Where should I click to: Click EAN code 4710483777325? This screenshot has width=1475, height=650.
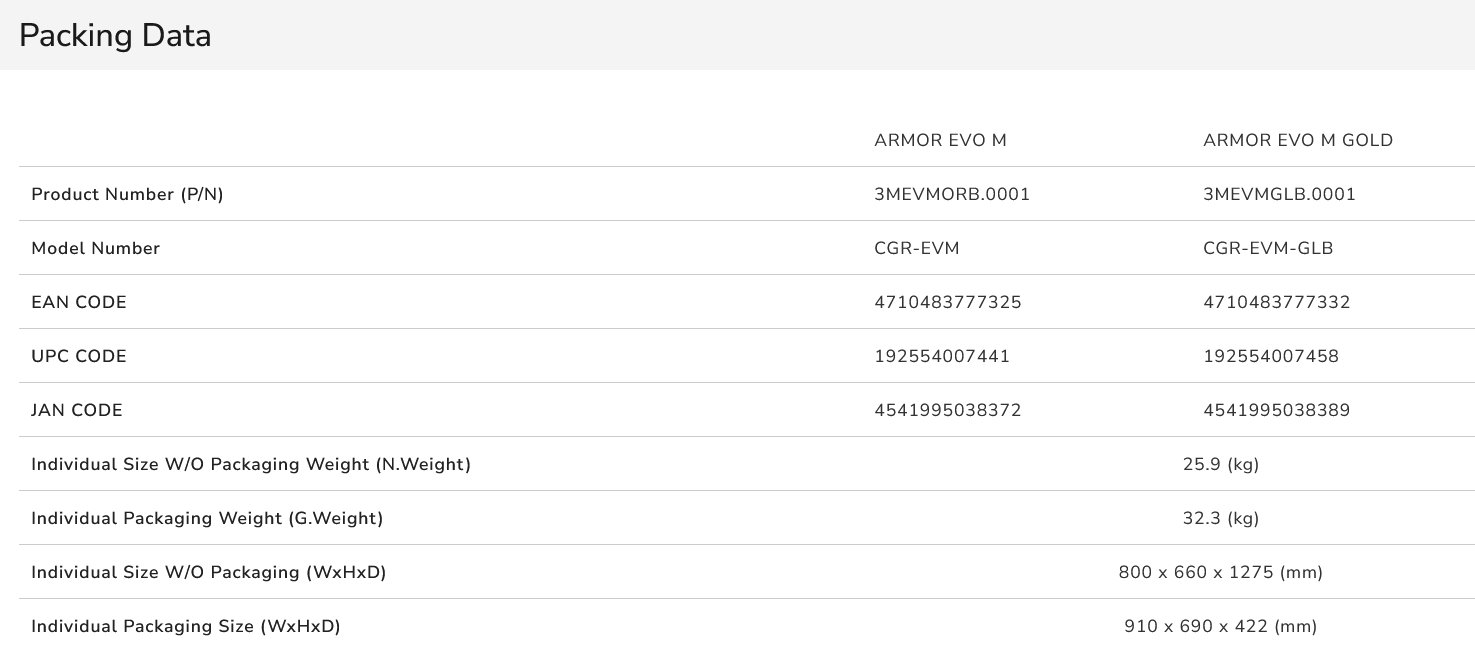point(948,302)
